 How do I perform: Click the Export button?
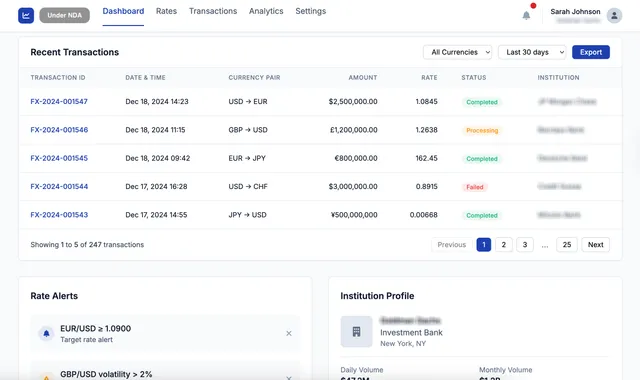591,52
